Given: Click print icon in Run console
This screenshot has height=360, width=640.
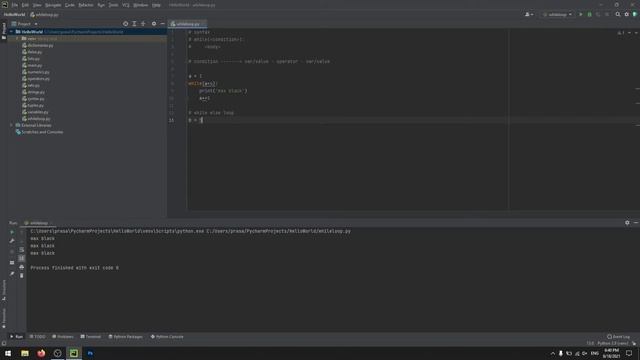Looking at the screenshot, I should pos(22,267).
